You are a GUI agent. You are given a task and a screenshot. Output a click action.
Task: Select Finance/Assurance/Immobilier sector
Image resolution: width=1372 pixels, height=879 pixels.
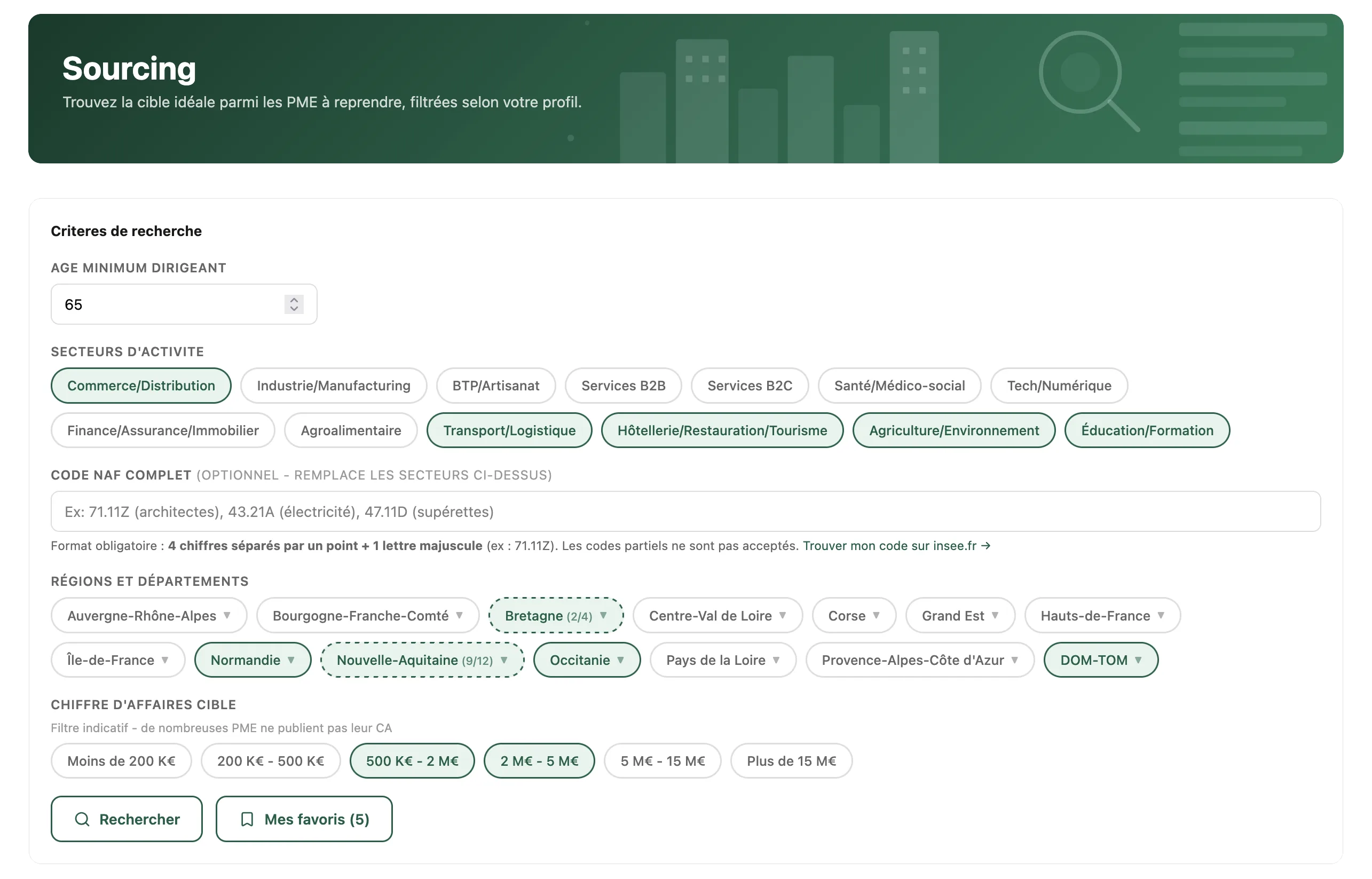(163, 430)
